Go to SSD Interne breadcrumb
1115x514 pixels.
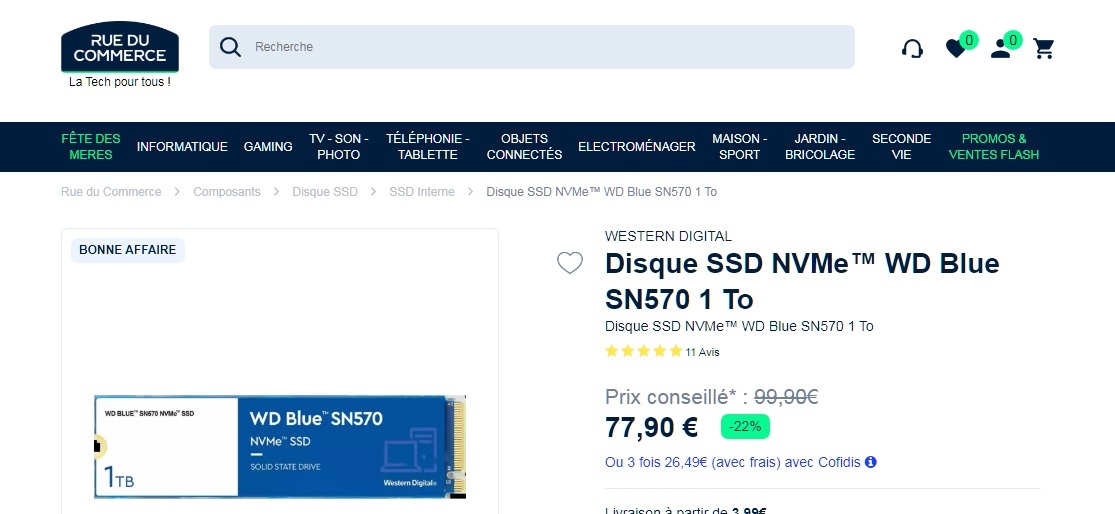pyautogui.click(x=422, y=192)
